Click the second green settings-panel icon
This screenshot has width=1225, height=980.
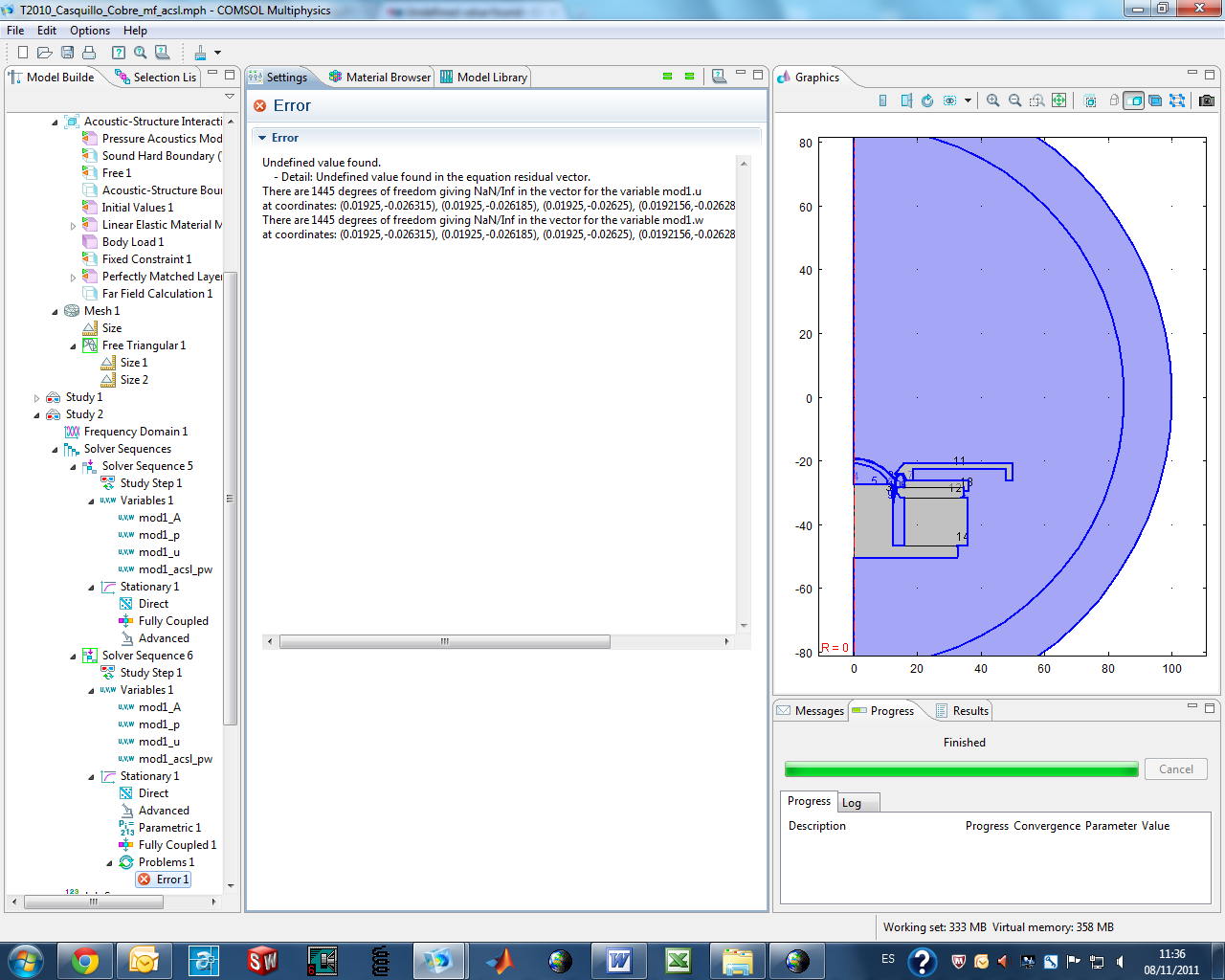click(689, 77)
